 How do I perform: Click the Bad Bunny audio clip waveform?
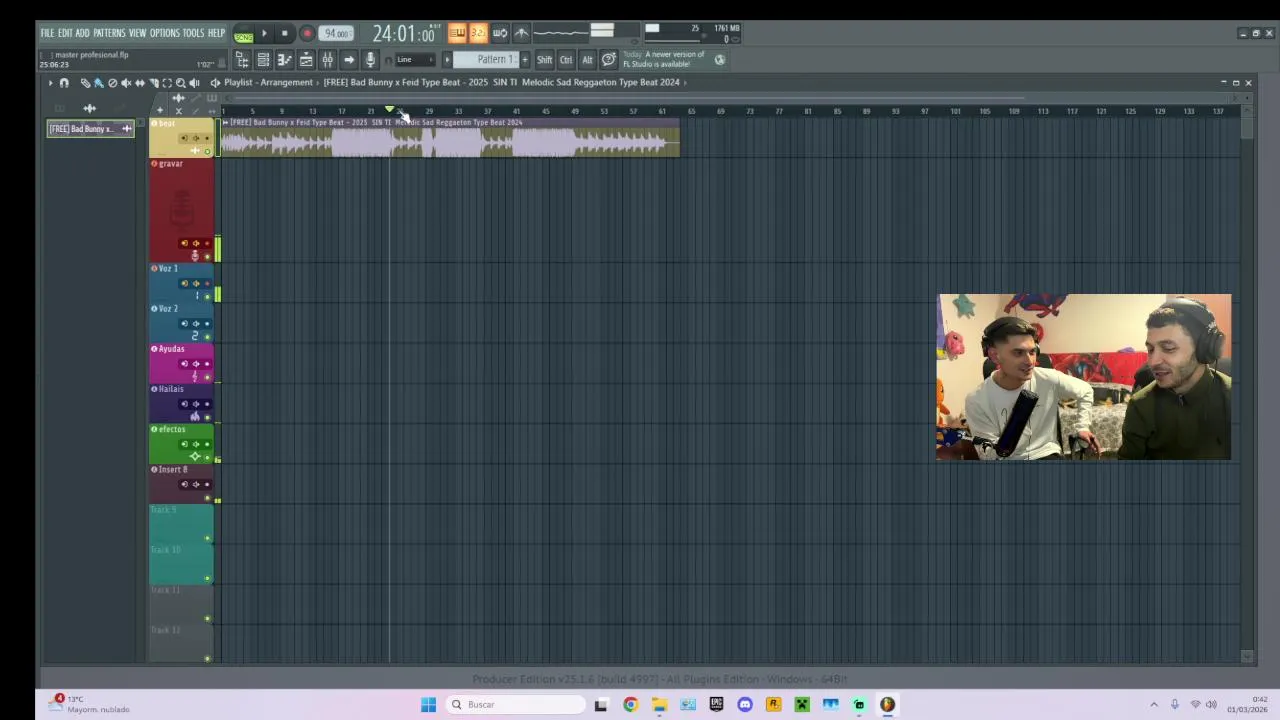449,143
